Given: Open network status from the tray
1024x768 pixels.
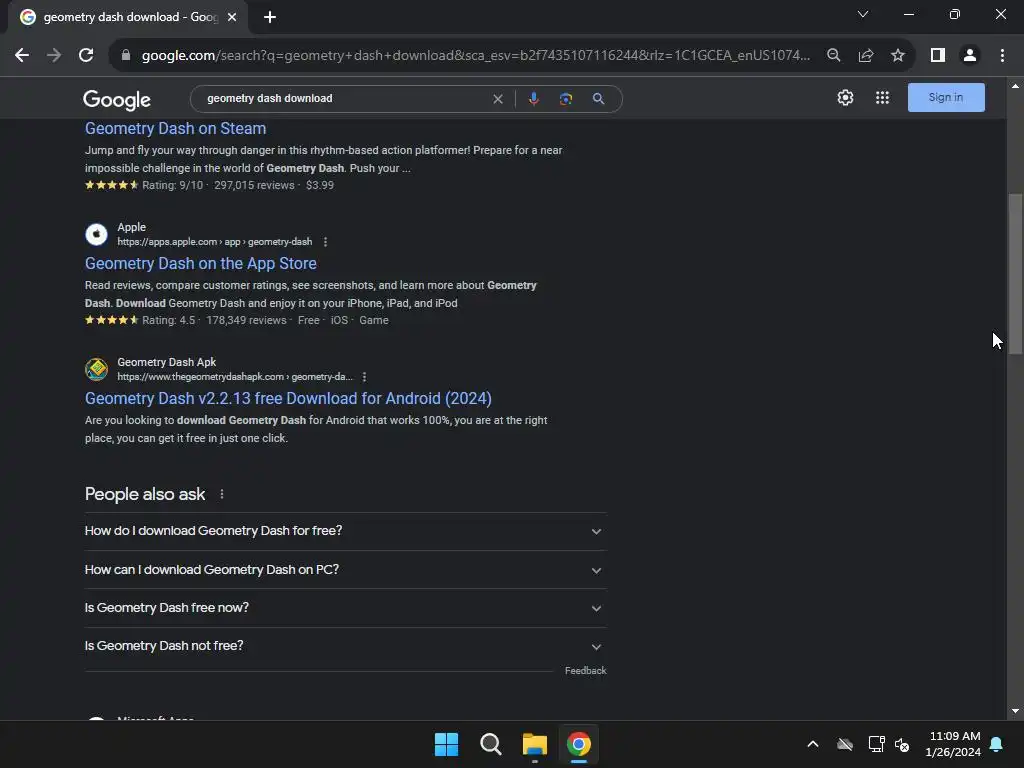Looking at the screenshot, I should click(x=876, y=744).
